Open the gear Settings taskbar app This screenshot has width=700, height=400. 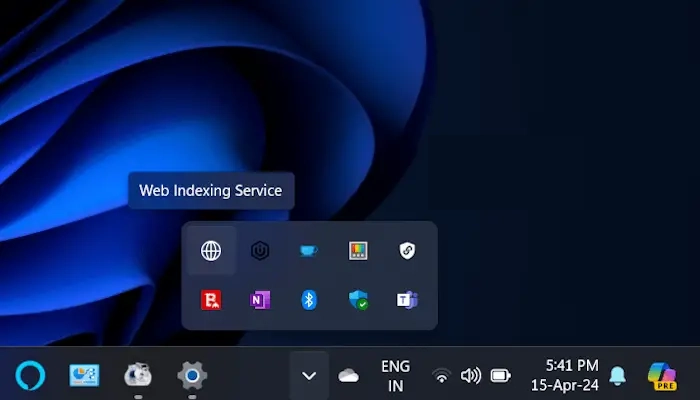(x=192, y=375)
